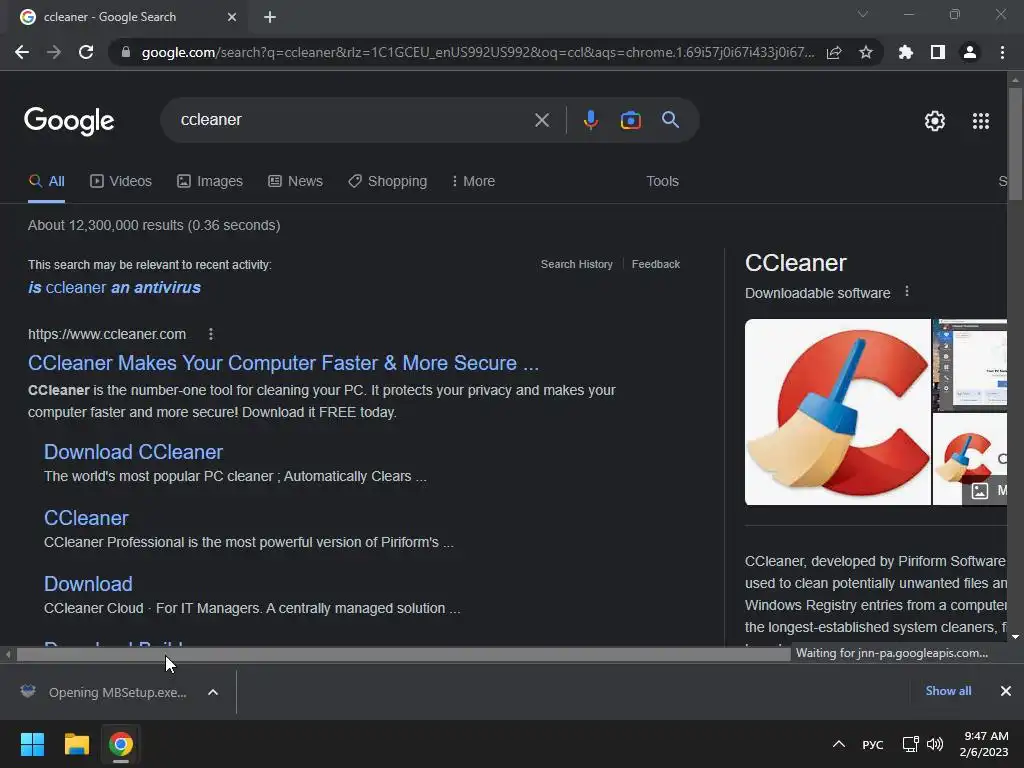This screenshot has width=1024, height=768.
Task: Open the Chrome three-dot menu
Action: [1002, 52]
